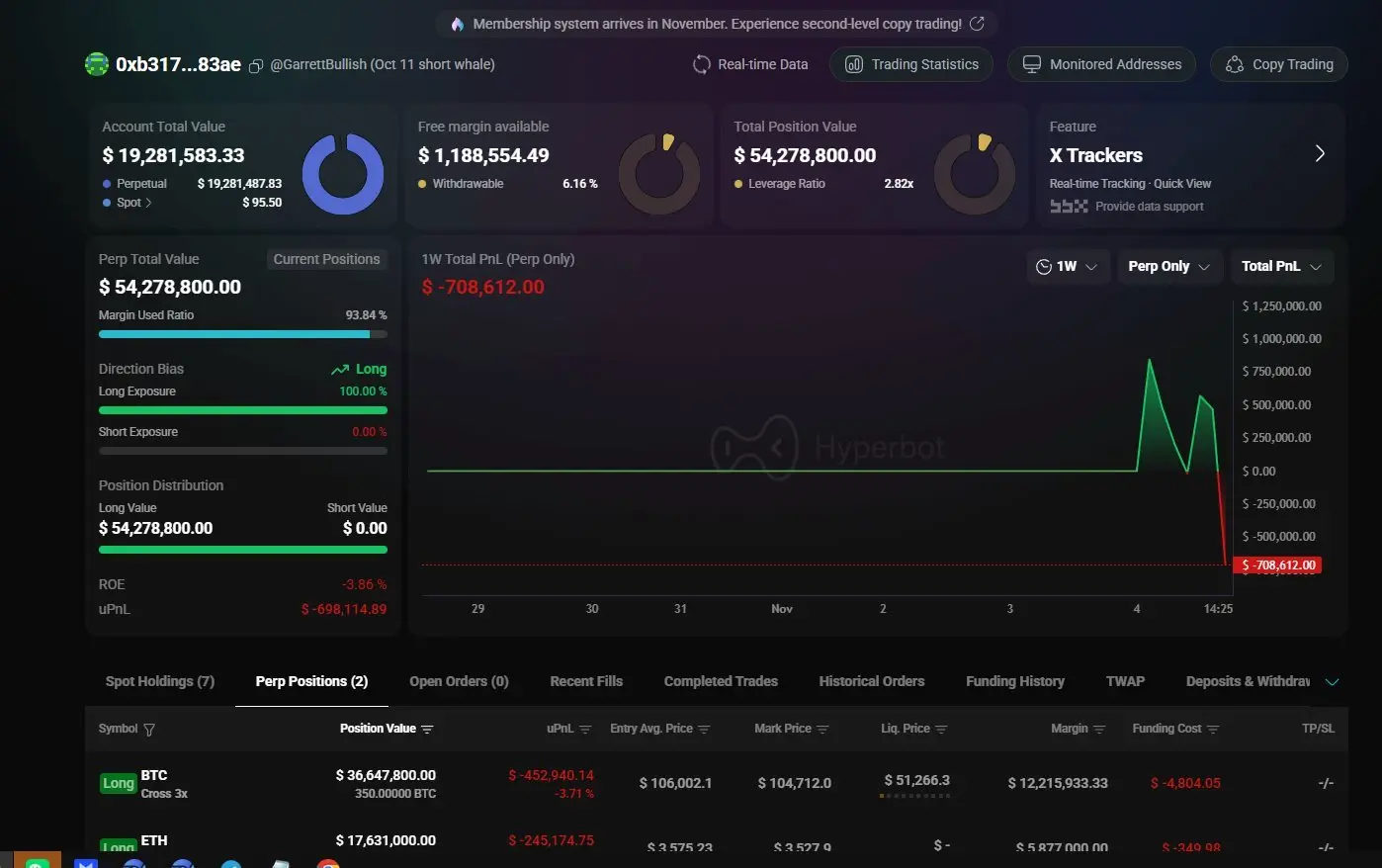The image size is (1382, 868).
Task: Open Monitored Addresses
Action: pyautogui.click(x=1101, y=64)
